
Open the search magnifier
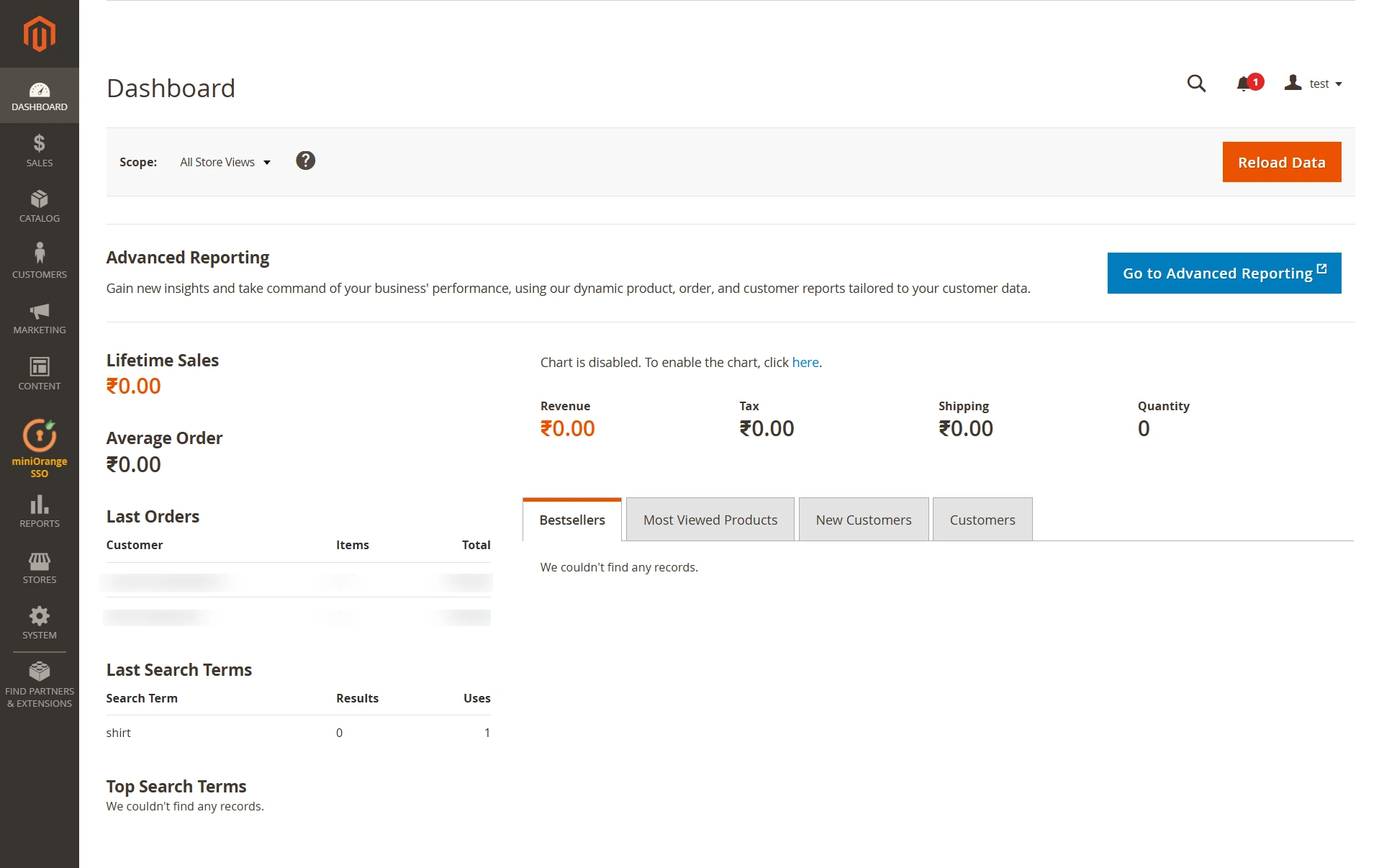point(1196,83)
